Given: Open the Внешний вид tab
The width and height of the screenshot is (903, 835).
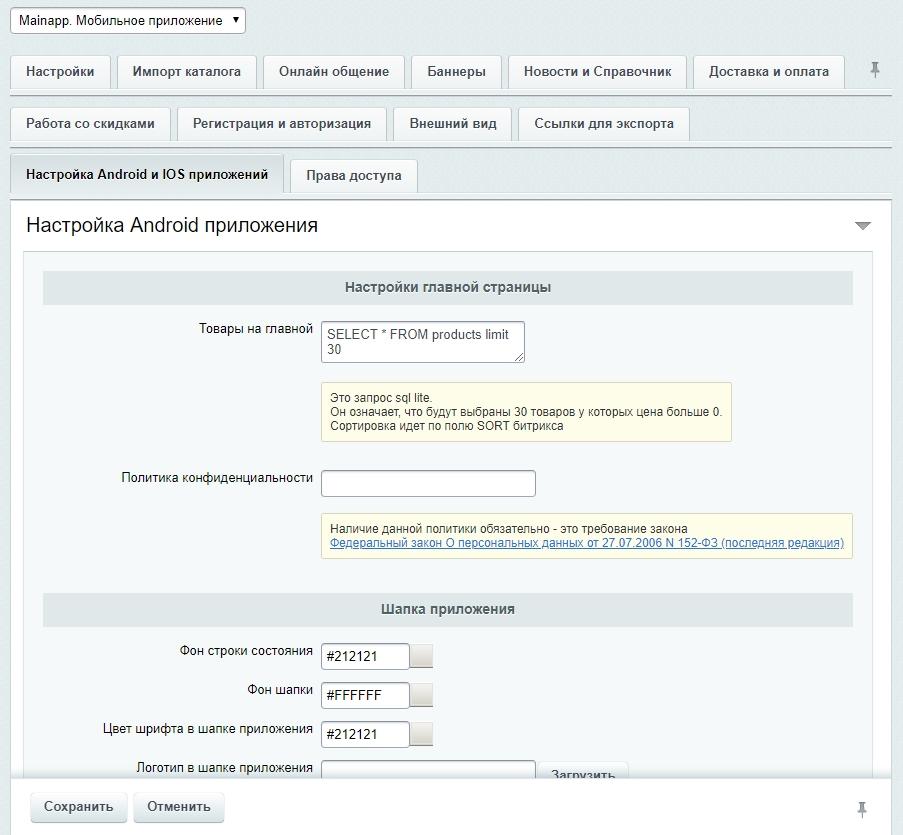Looking at the screenshot, I should pyautogui.click(x=453, y=123).
